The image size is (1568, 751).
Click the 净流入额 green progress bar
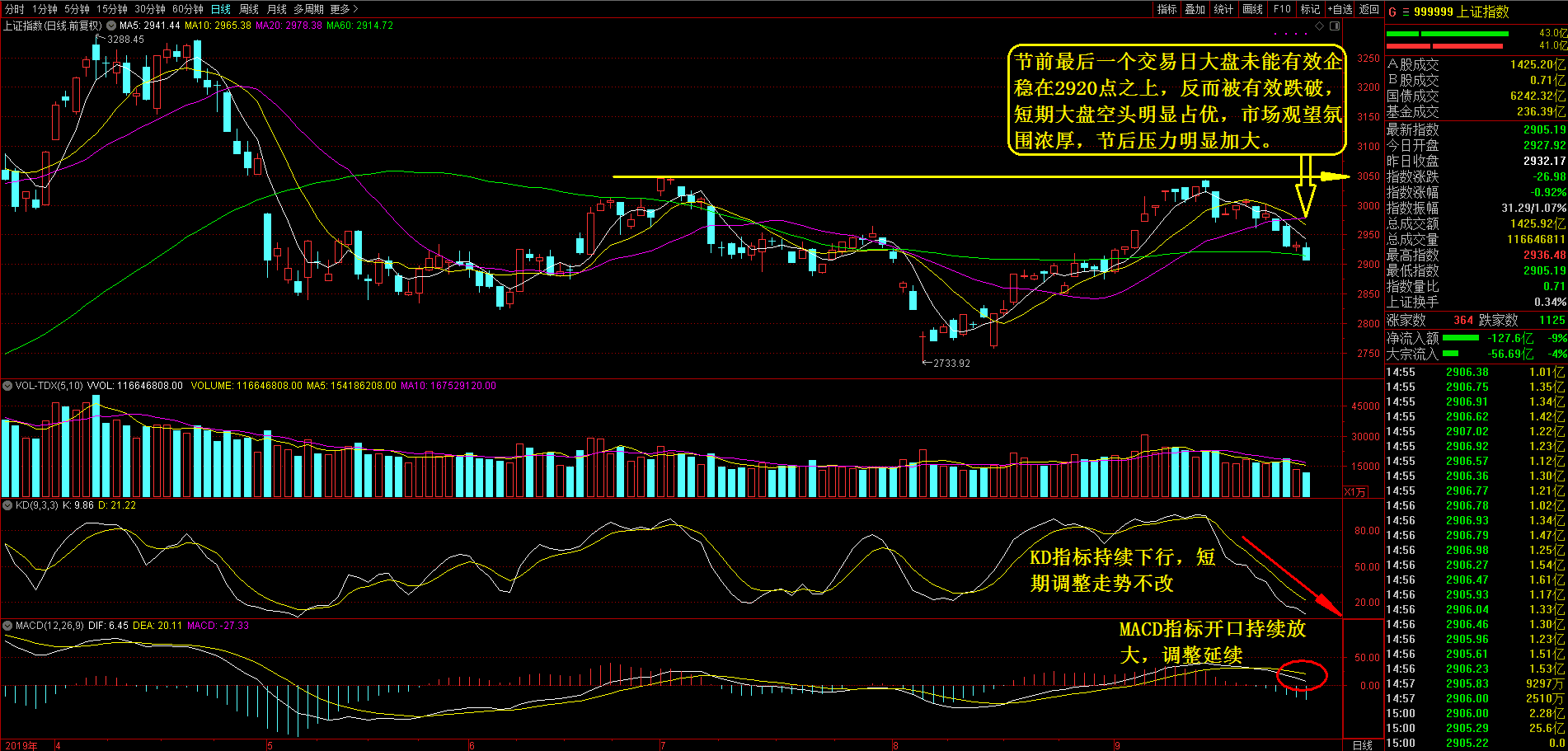point(1460,338)
